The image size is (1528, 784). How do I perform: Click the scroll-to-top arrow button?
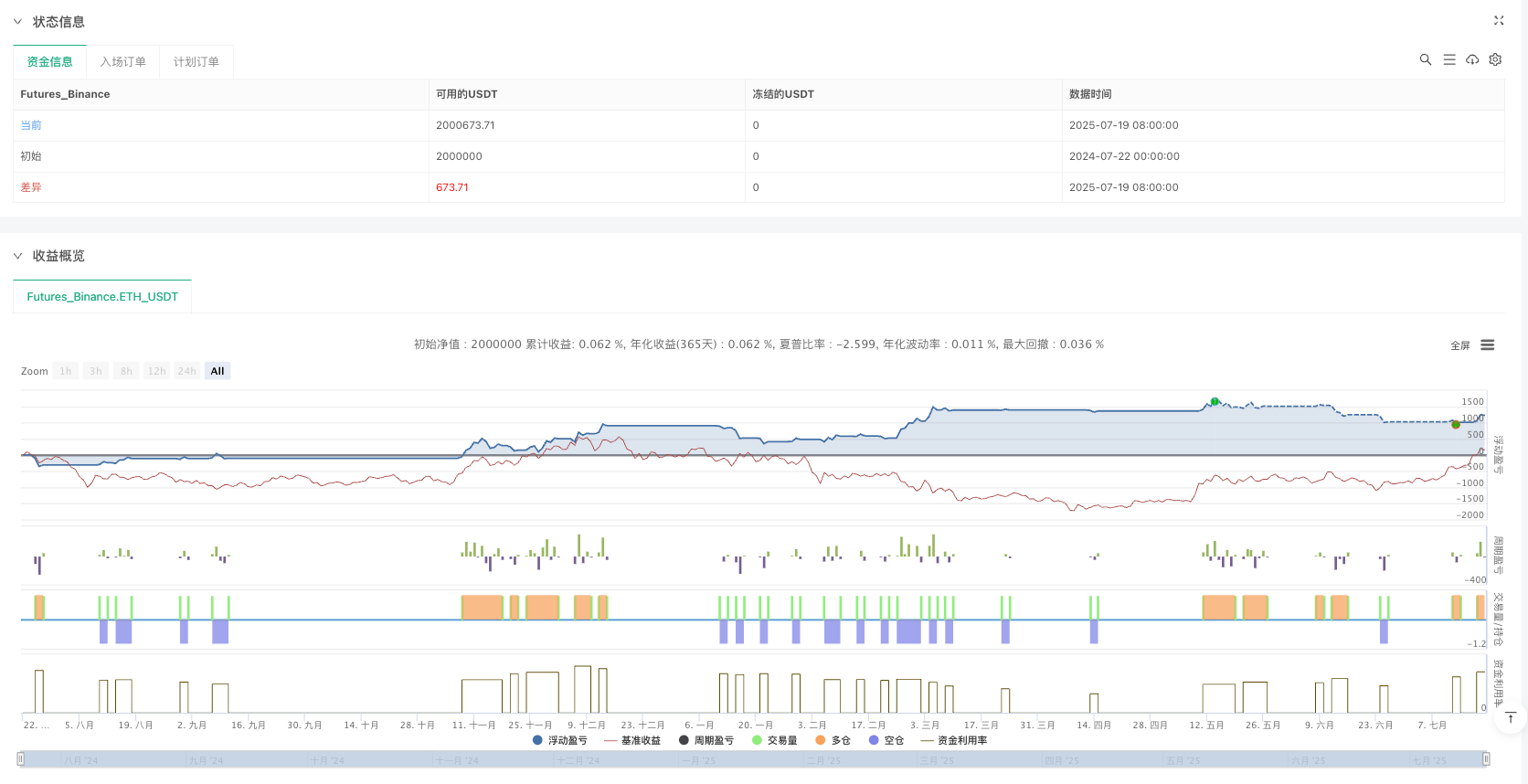(1510, 718)
